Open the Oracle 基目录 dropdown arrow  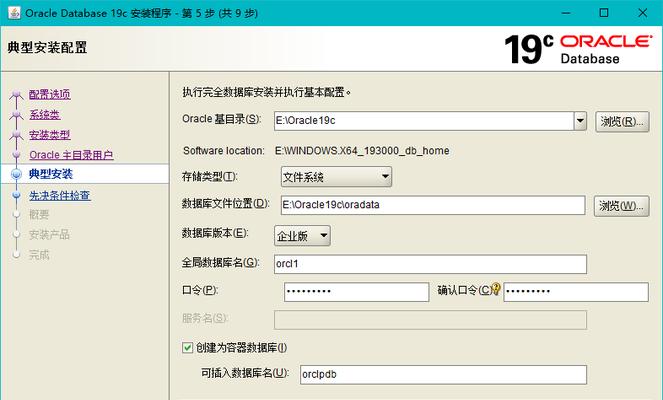(x=580, y=121)
